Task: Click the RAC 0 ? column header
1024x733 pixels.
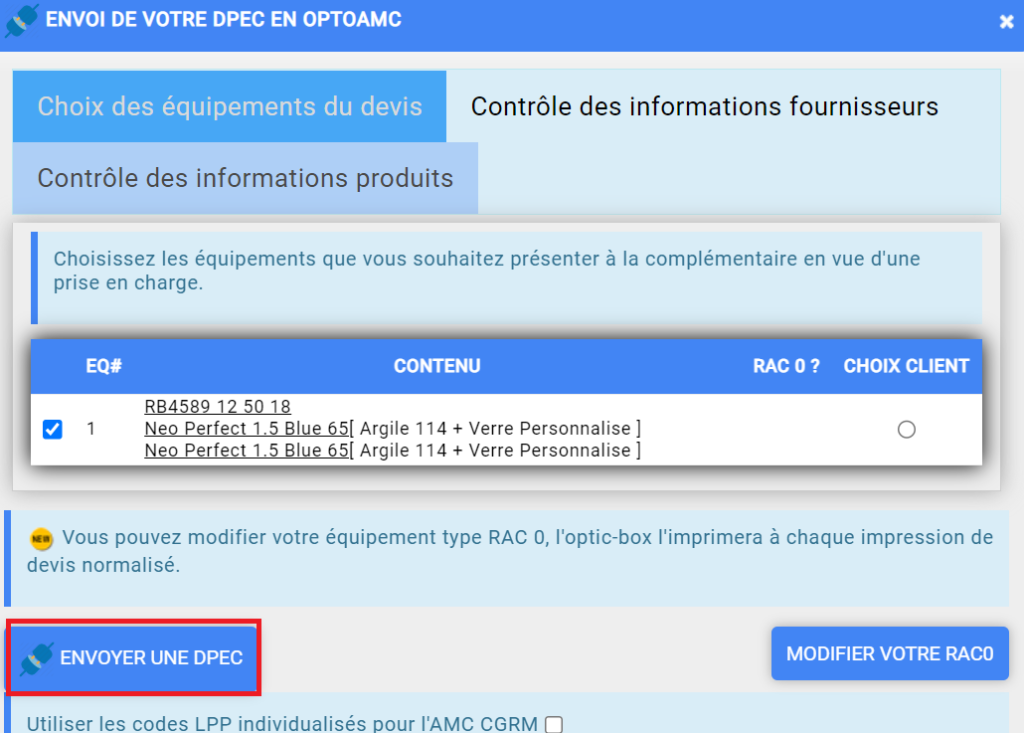Action: pyautogui.click(x=786, y=366)
